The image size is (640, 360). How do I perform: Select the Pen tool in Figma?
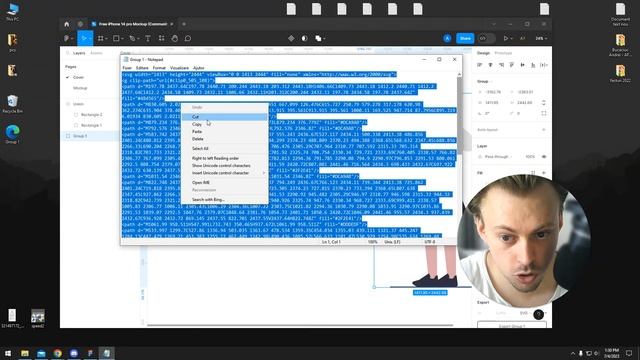click(x=132, y=38)
